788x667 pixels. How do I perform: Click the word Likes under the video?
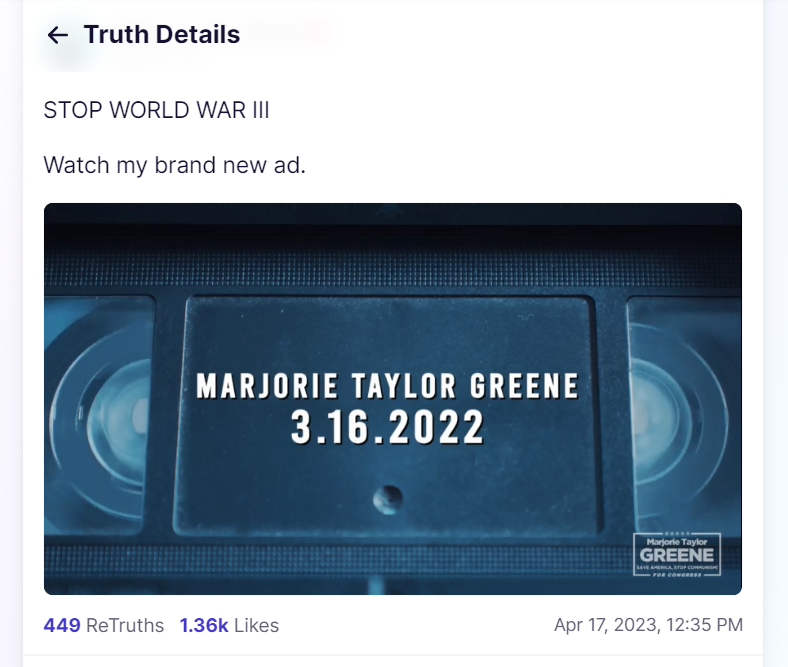tap(256, 625)
